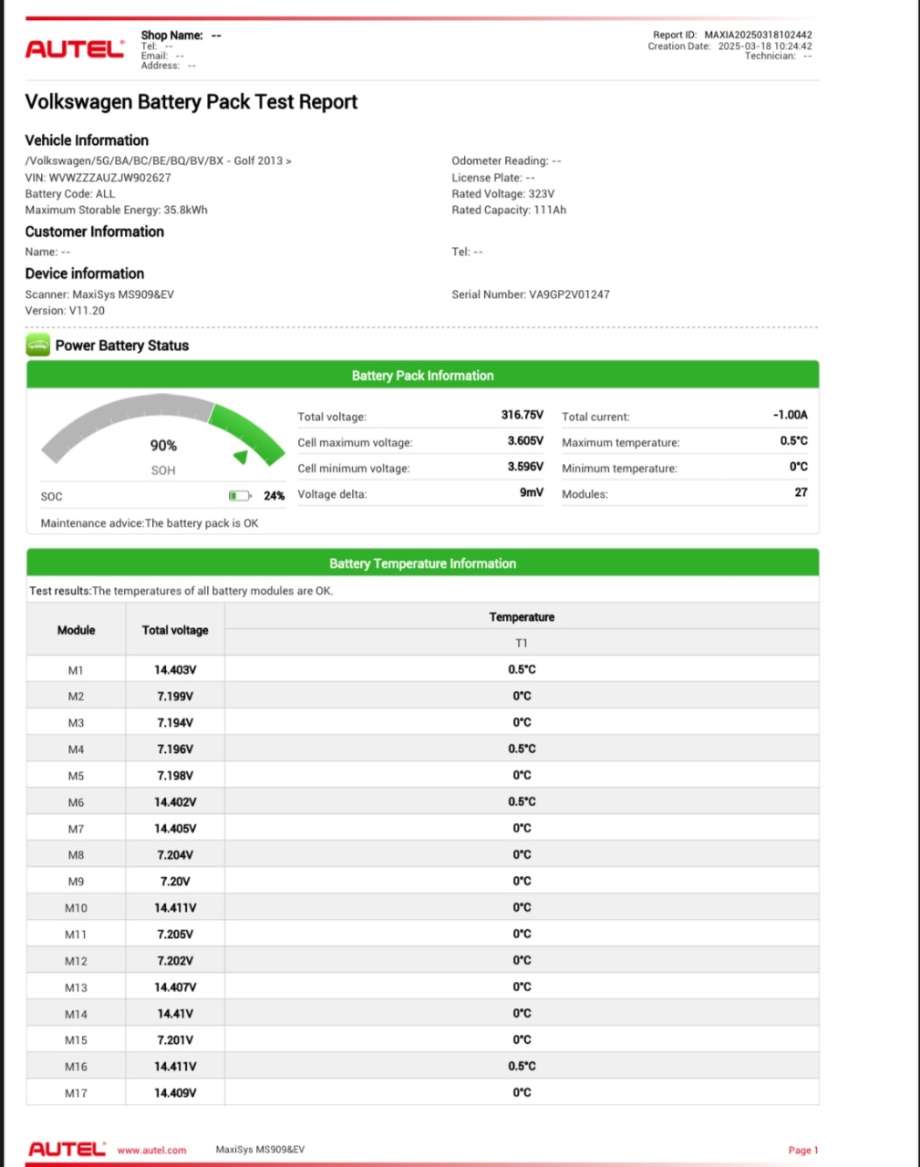Click the Module column header
The height and width of the screenshot is (1167, 920).
point(76,630)
